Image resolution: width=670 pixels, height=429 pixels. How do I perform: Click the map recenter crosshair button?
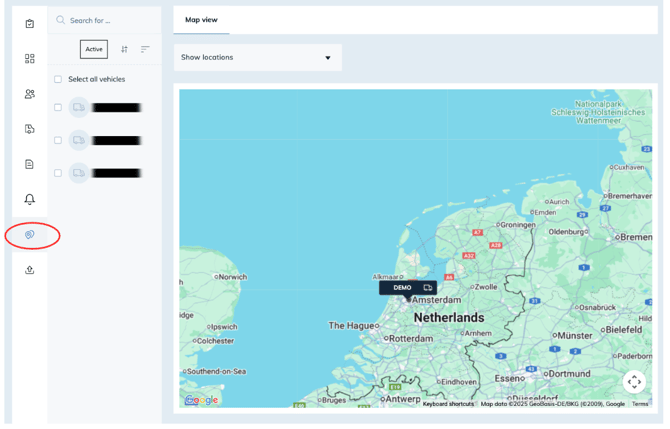[634, 382]
